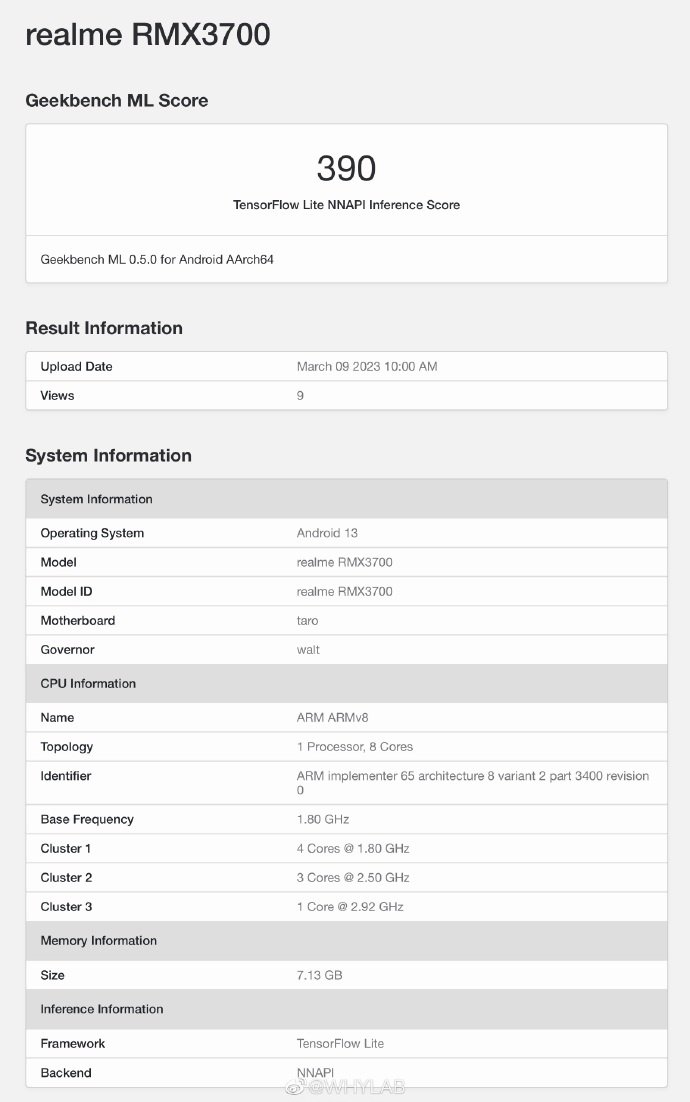This screenshot has width=690, height=1102.
Task: Click the Governor value walt
Action: 307,650
